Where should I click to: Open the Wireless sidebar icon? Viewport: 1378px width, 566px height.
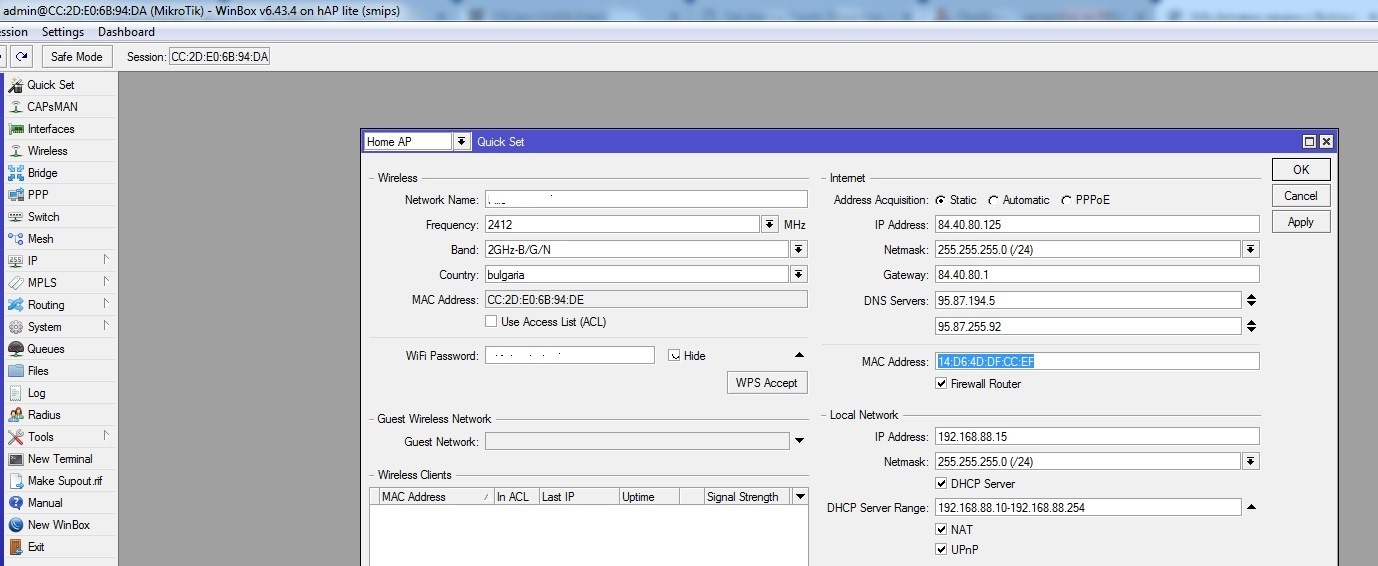(16, 151)
